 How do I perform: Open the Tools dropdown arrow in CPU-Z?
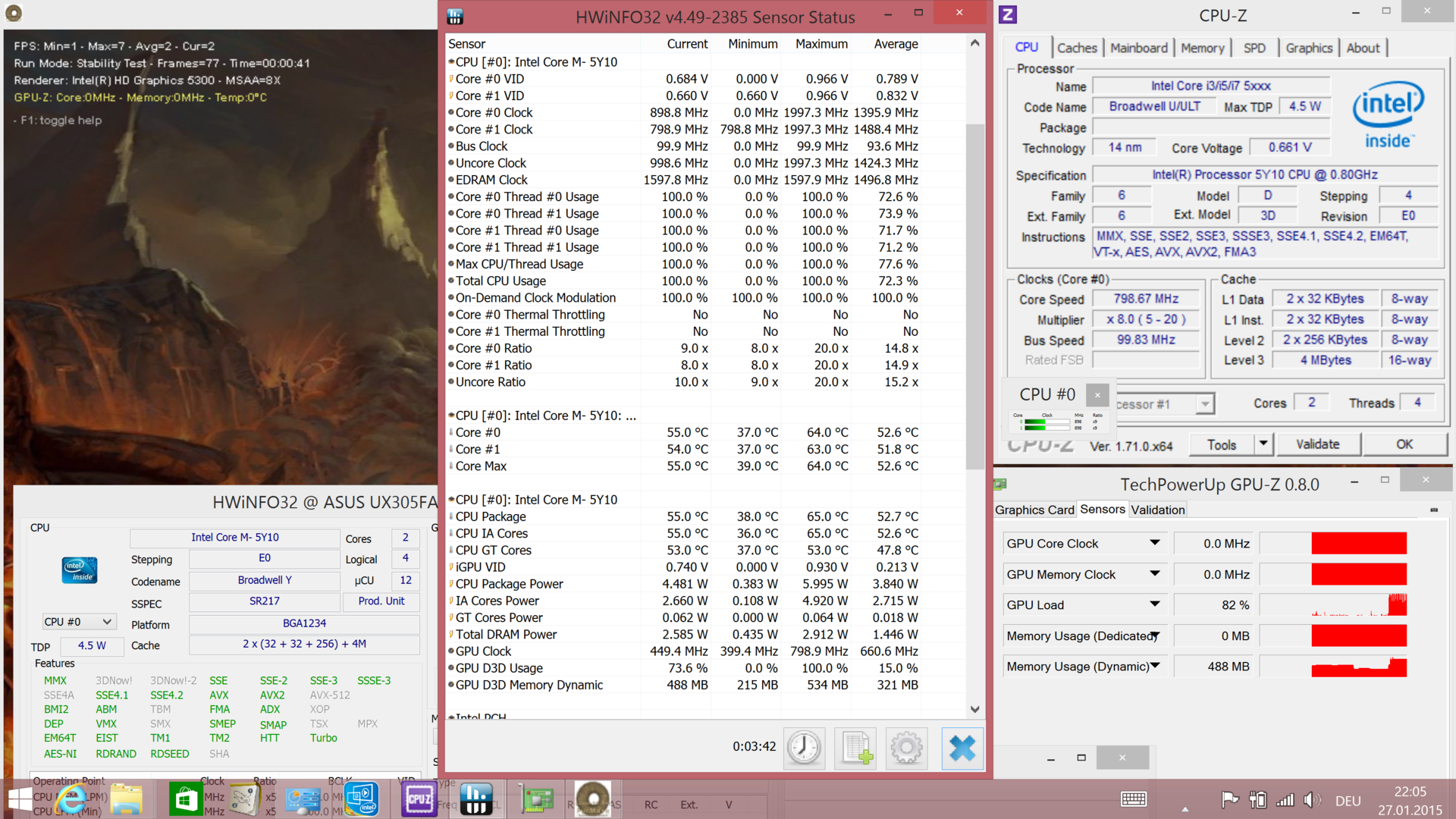click(1263, 444)
